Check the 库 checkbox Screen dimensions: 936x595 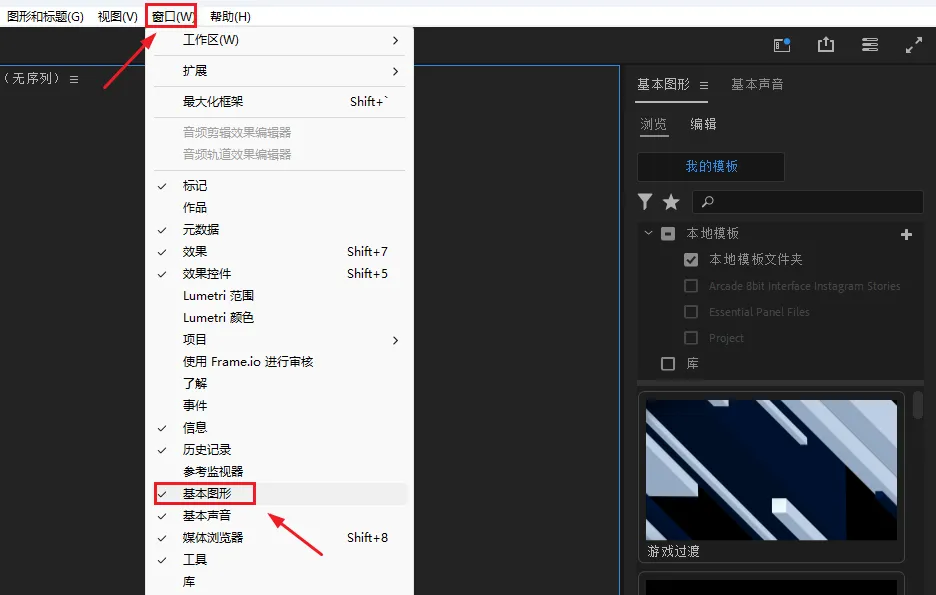668,364
